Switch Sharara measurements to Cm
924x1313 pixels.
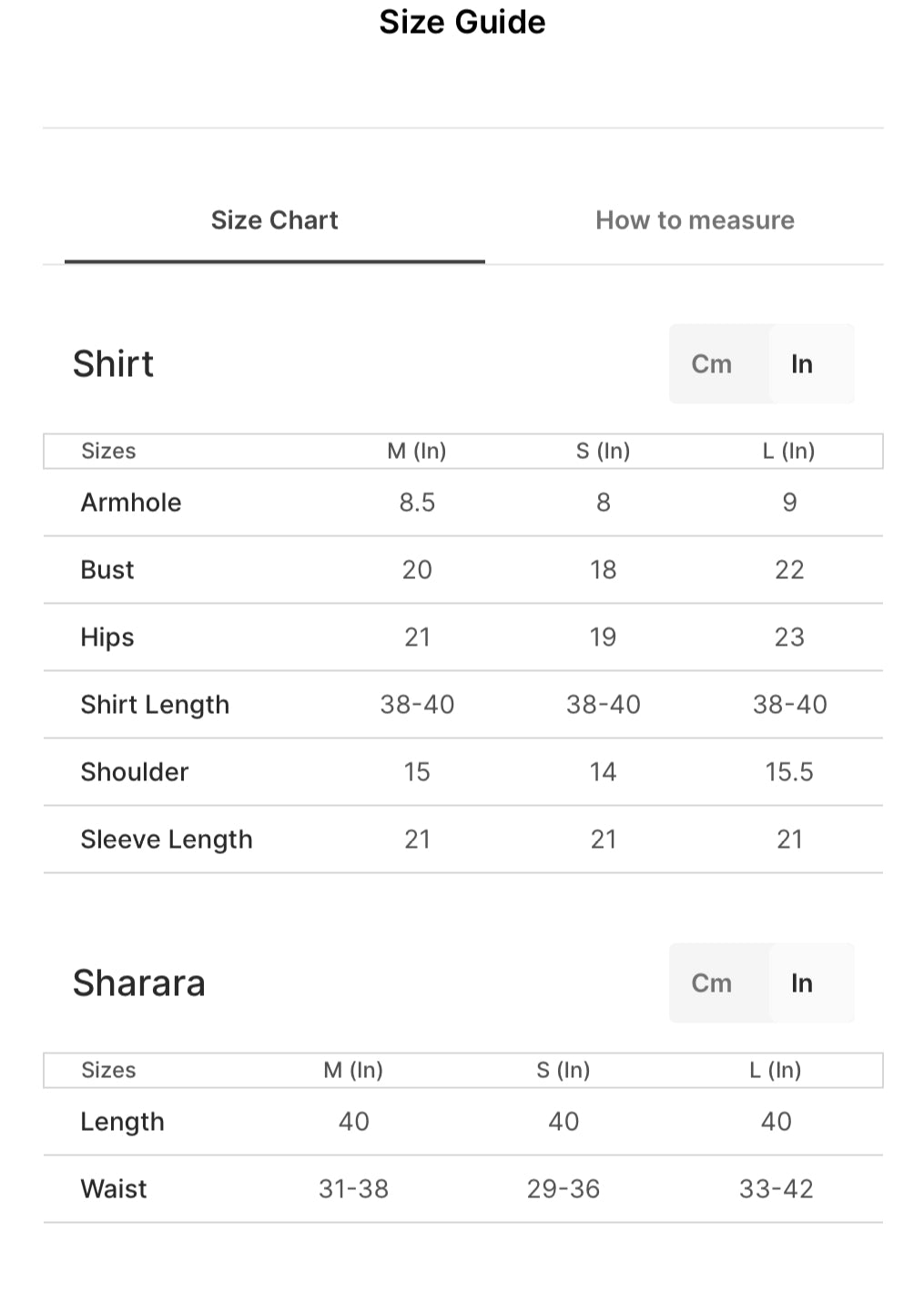click(x=711, y=983)
